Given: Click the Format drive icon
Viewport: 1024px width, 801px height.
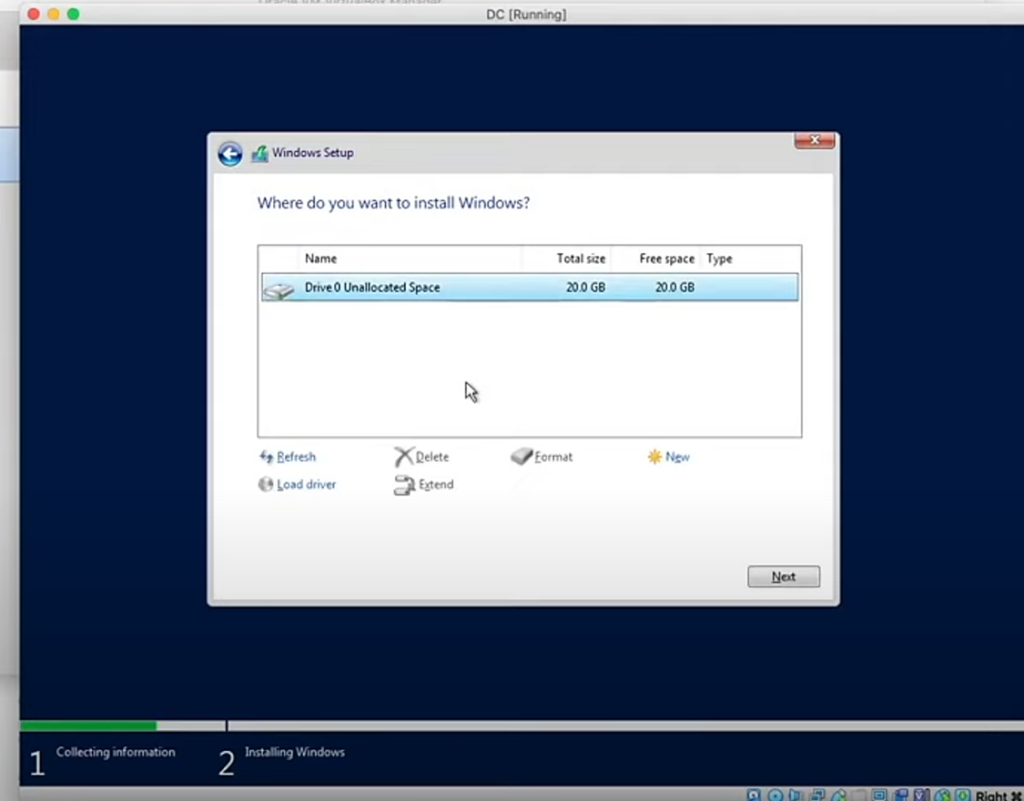Looking at the screenshot, I should pos(521,457).
